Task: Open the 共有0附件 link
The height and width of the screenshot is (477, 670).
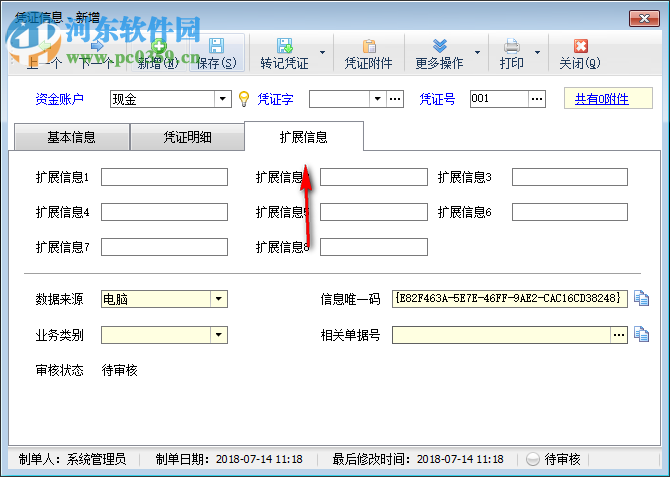Action: (601, 99)
